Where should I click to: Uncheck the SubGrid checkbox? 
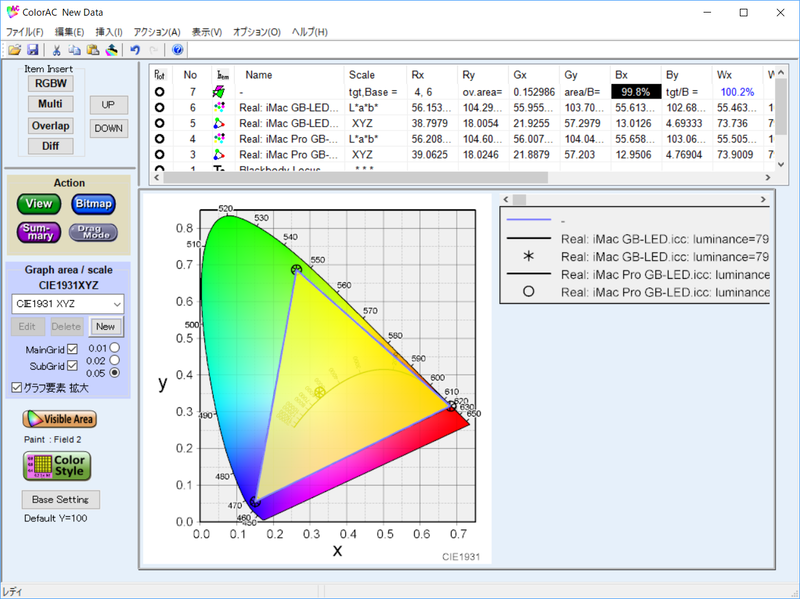(72, 365)
